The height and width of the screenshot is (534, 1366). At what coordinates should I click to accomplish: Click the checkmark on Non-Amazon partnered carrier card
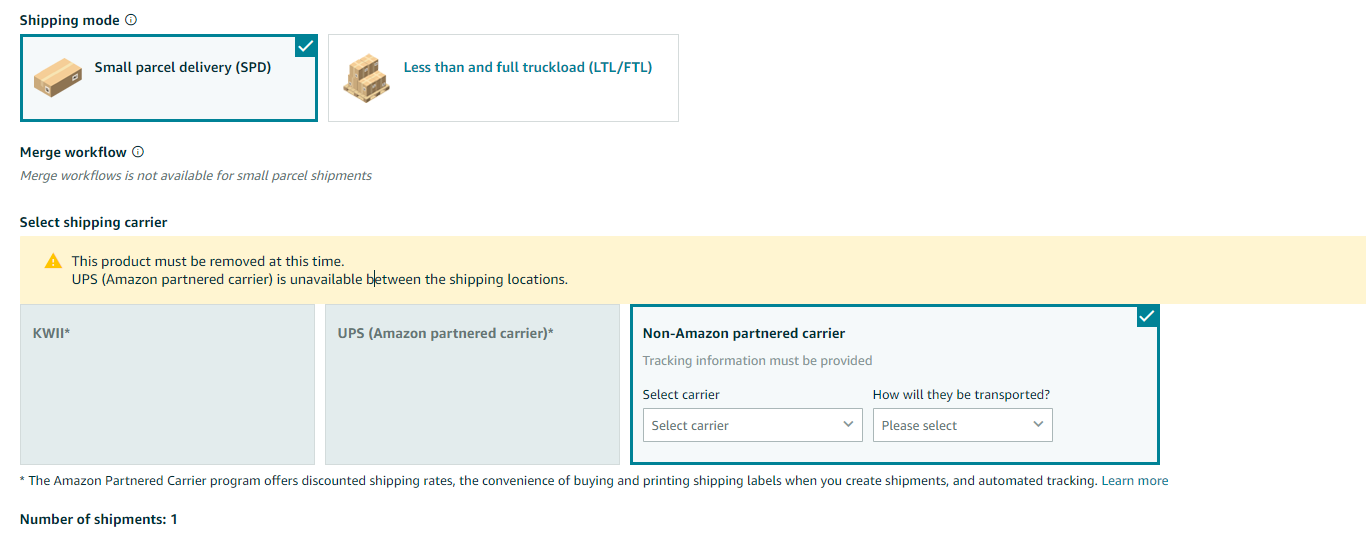tap(1148, 316)
